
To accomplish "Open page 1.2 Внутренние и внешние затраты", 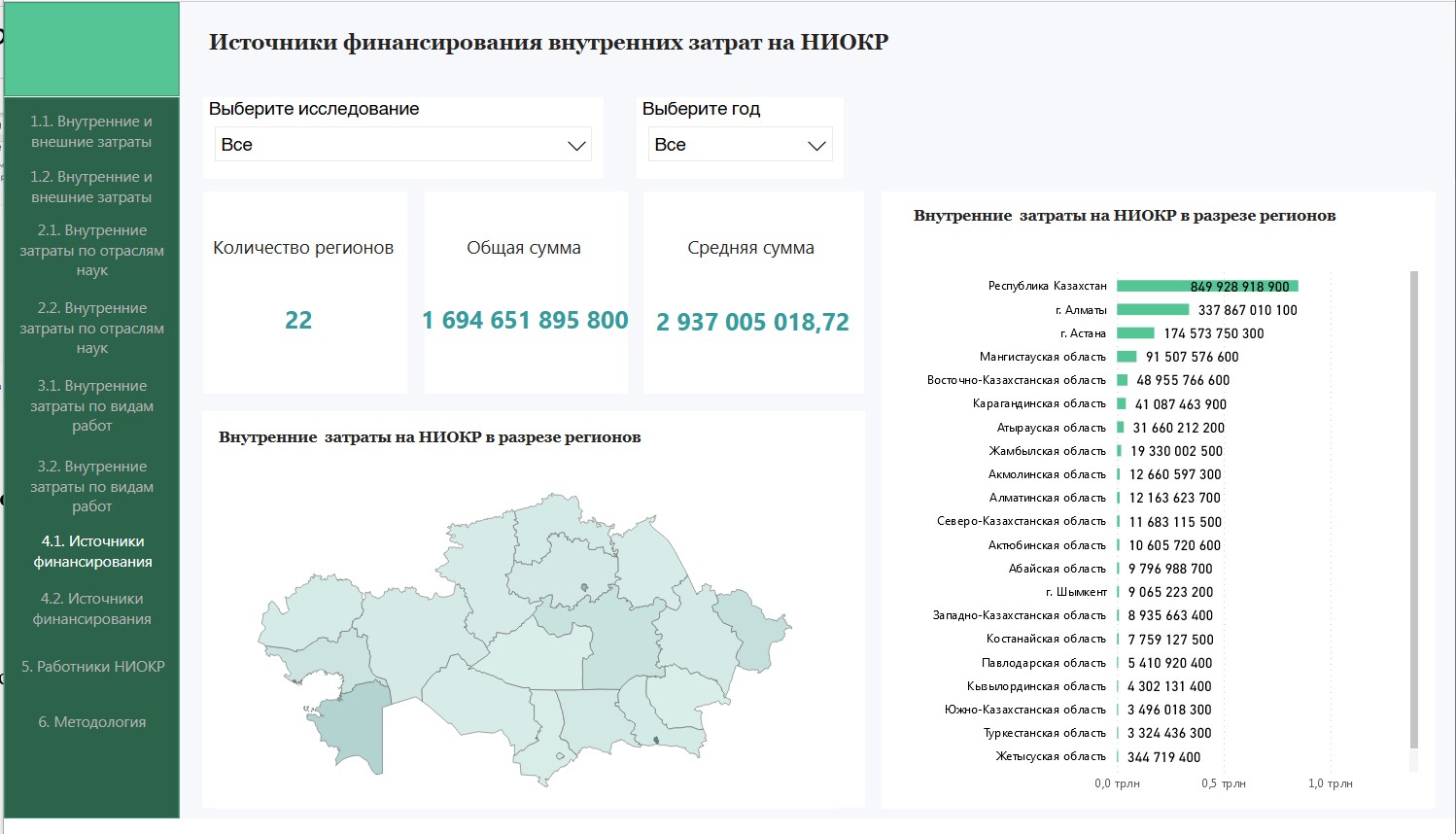I will coord(91,187).
